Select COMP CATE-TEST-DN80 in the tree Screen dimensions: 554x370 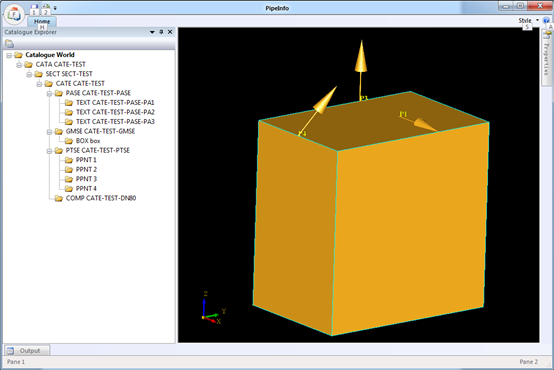click(101, 198)
